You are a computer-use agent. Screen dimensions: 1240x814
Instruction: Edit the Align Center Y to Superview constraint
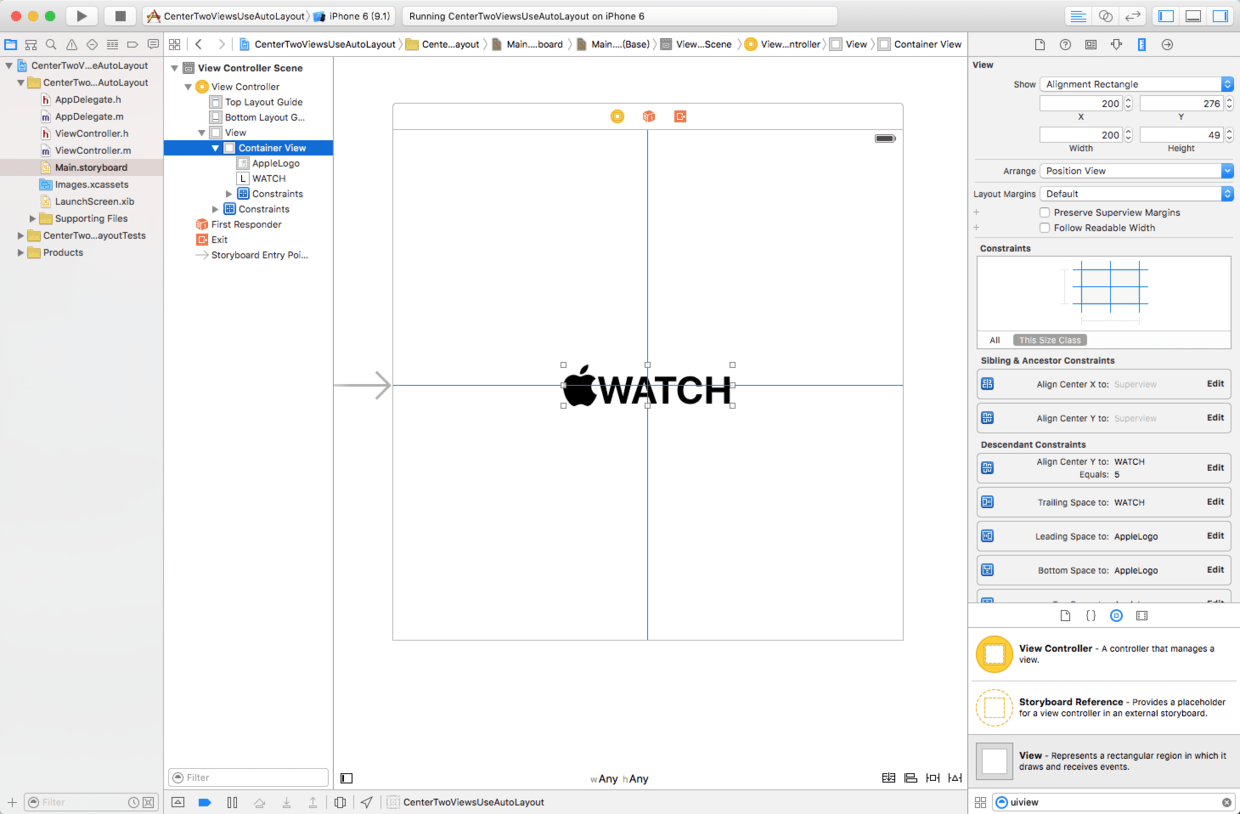(1215, 418)
